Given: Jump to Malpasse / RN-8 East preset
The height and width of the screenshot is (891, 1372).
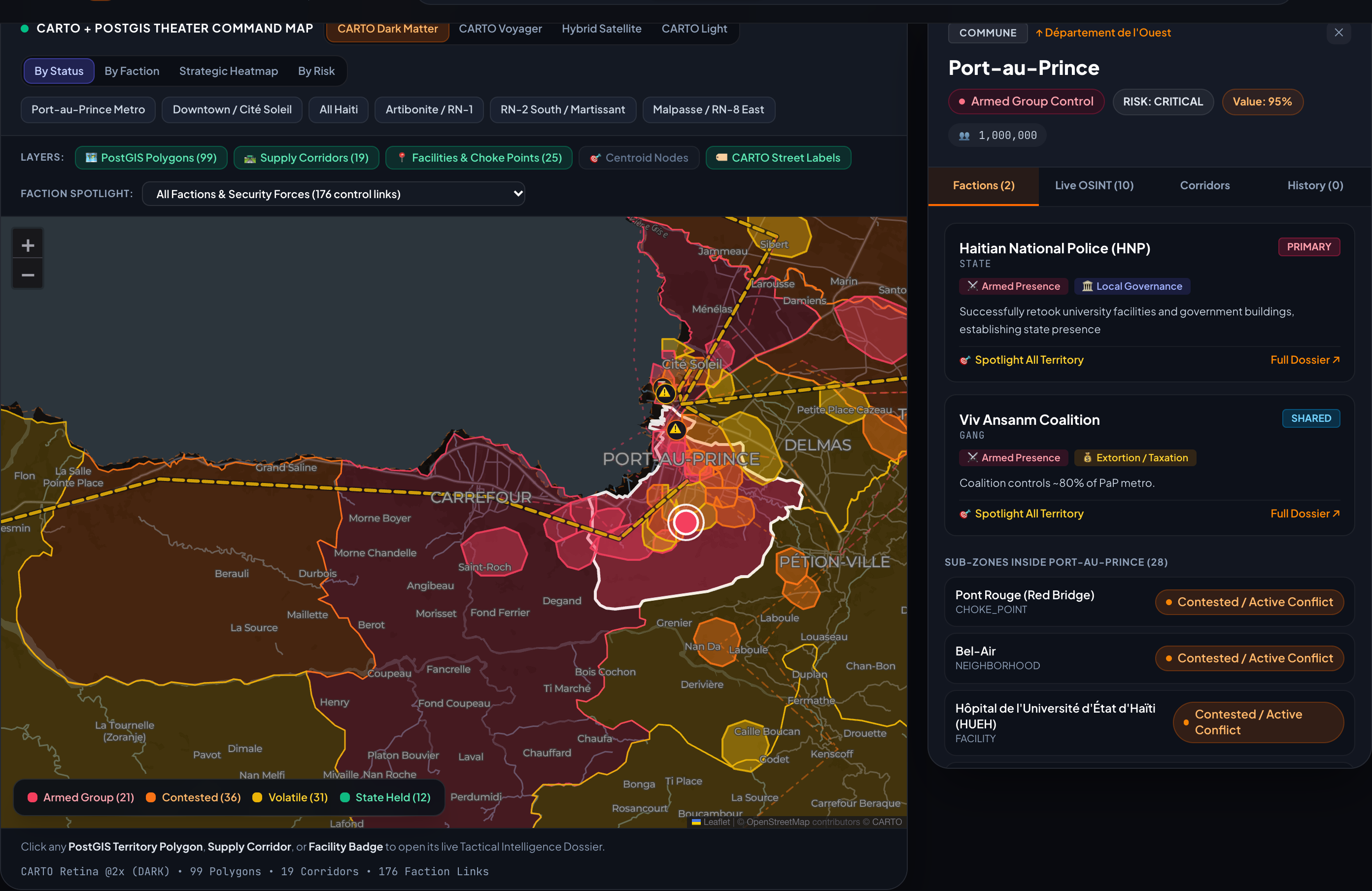Looking at the screenshot, I should [x=709, y=109].
